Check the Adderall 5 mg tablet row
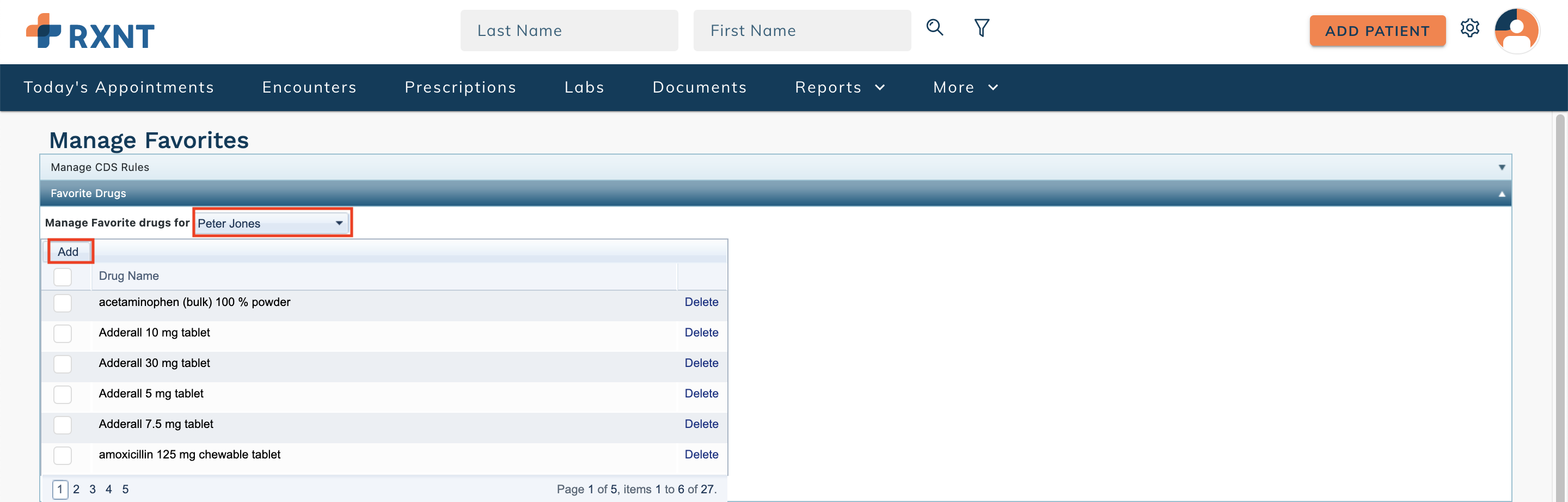This screenshot has height=502, width=1568. [63, 394]
